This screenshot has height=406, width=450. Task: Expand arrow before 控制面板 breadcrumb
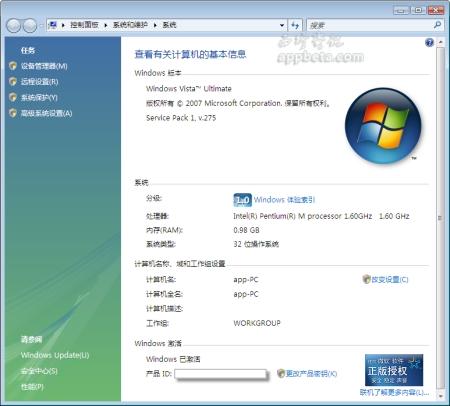pos(63,25)
